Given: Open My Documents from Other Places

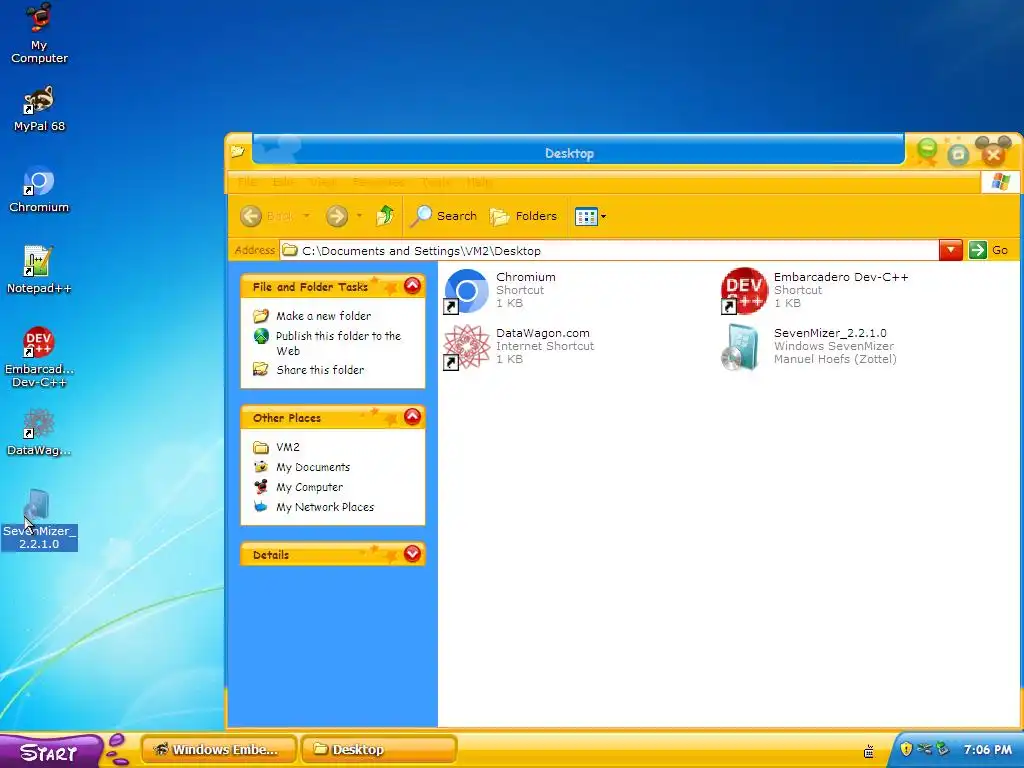Looking at the screenshot, I should click(313, 468).
